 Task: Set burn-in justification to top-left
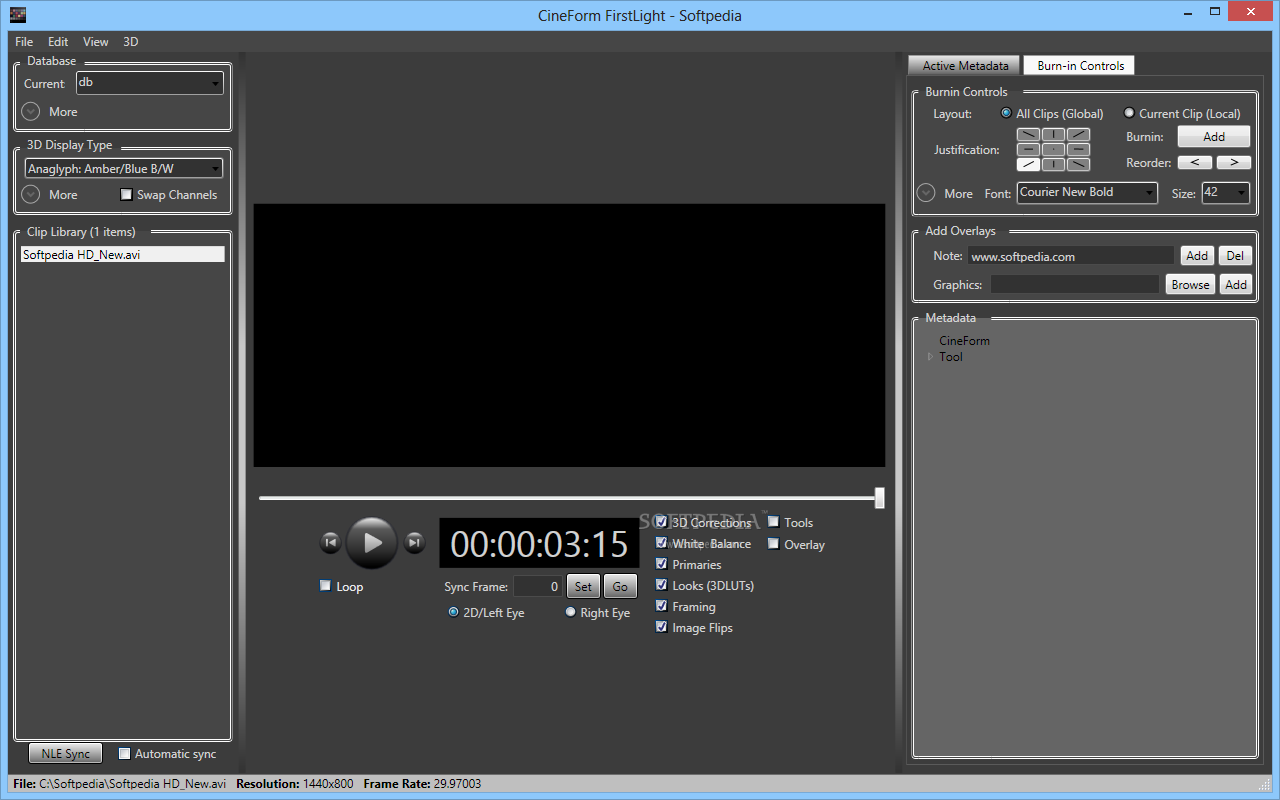click(1028, 134)
